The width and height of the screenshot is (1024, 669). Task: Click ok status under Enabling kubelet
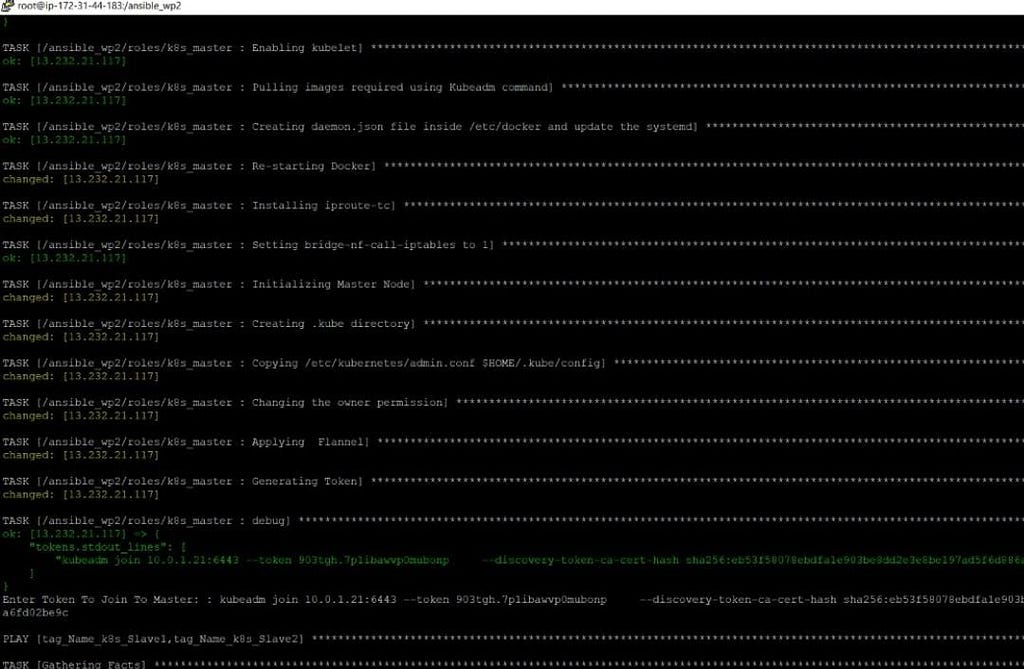click(x=64, y=61)
